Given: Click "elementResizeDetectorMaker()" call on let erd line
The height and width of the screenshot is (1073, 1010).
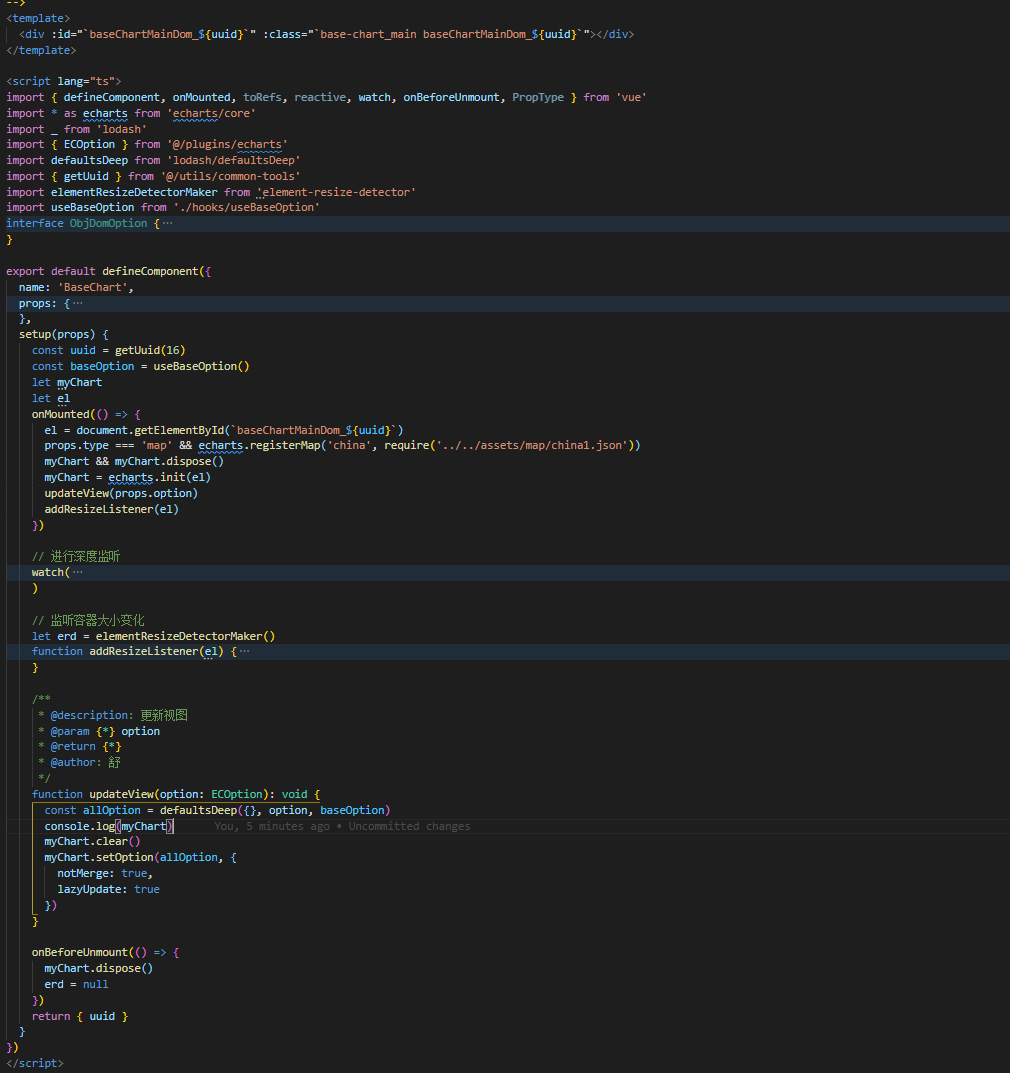Looking at the screenshot, I should click(x=185, y=636).
